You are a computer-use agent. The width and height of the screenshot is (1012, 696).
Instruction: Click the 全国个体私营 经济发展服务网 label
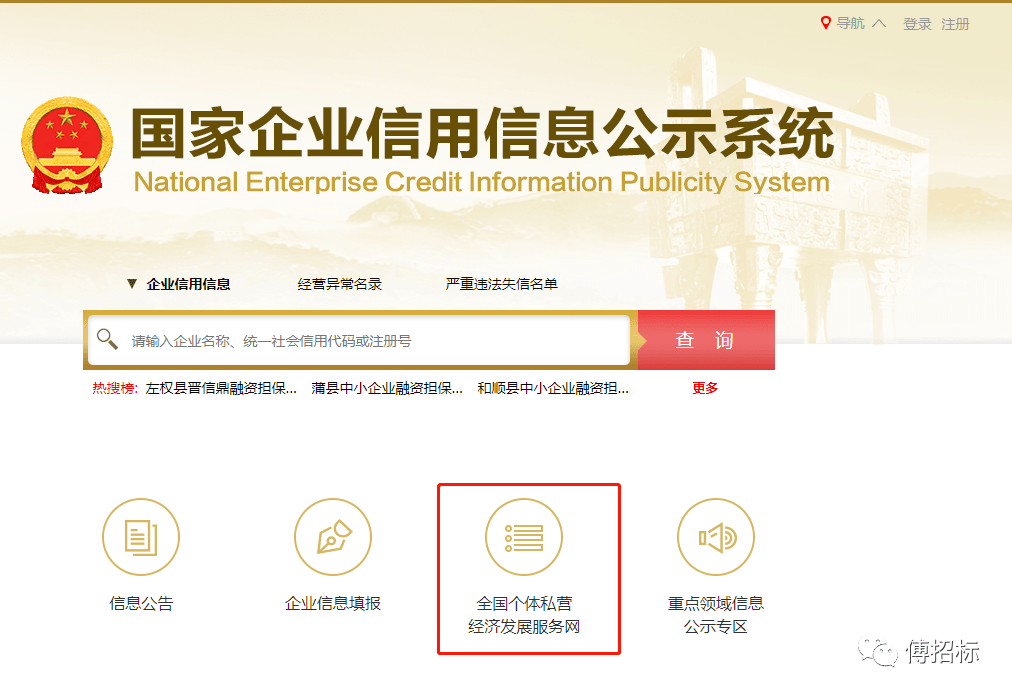click(524, 615)
